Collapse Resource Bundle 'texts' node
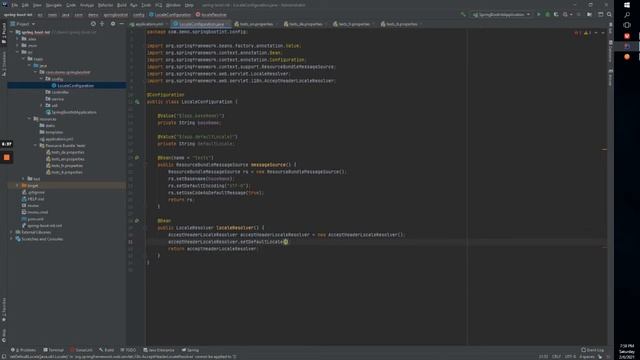This screenshot has width=640, height=360. click(x=36, y=145)
